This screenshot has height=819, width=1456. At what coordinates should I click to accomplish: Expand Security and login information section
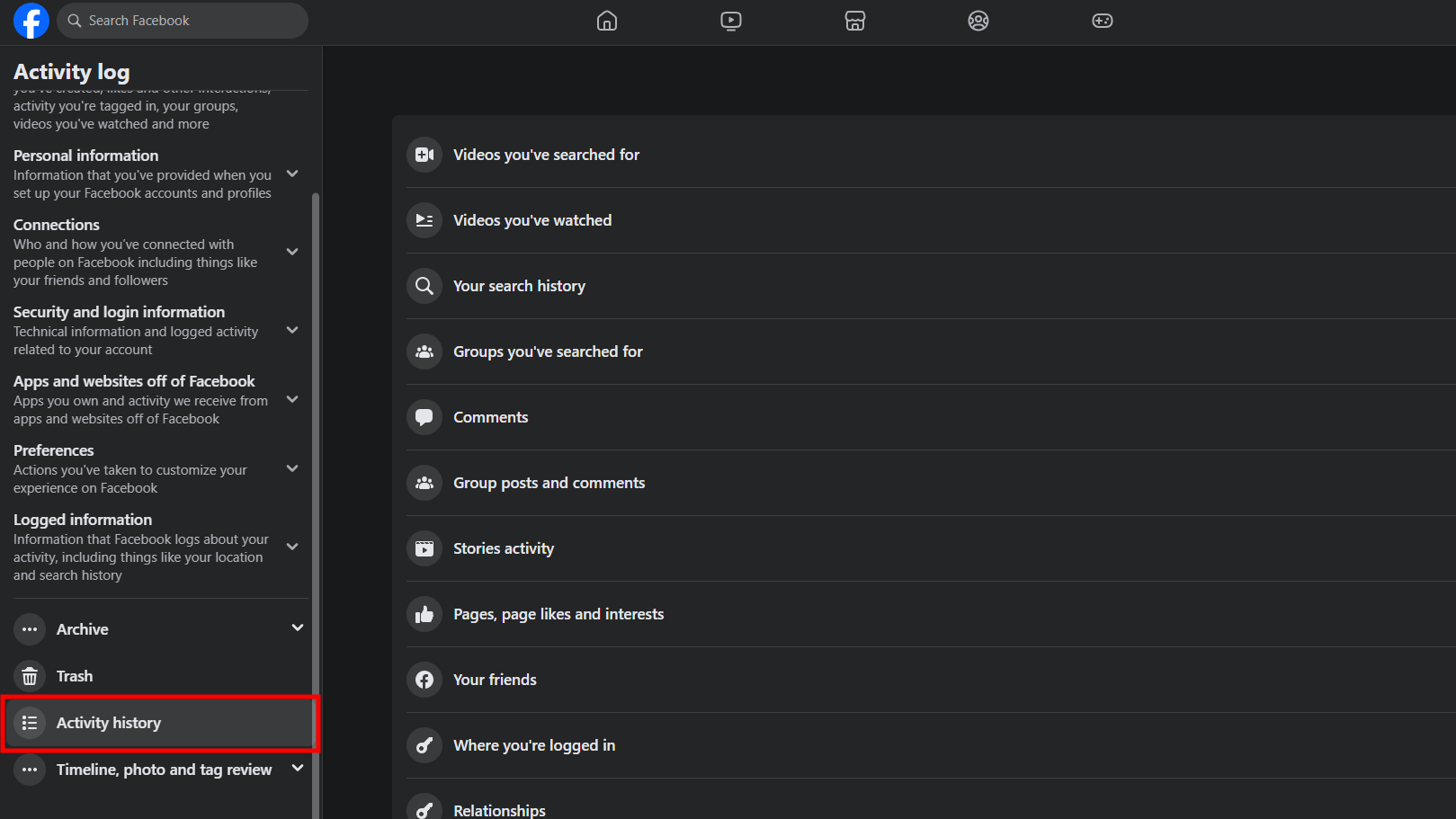tap(292, 330)
